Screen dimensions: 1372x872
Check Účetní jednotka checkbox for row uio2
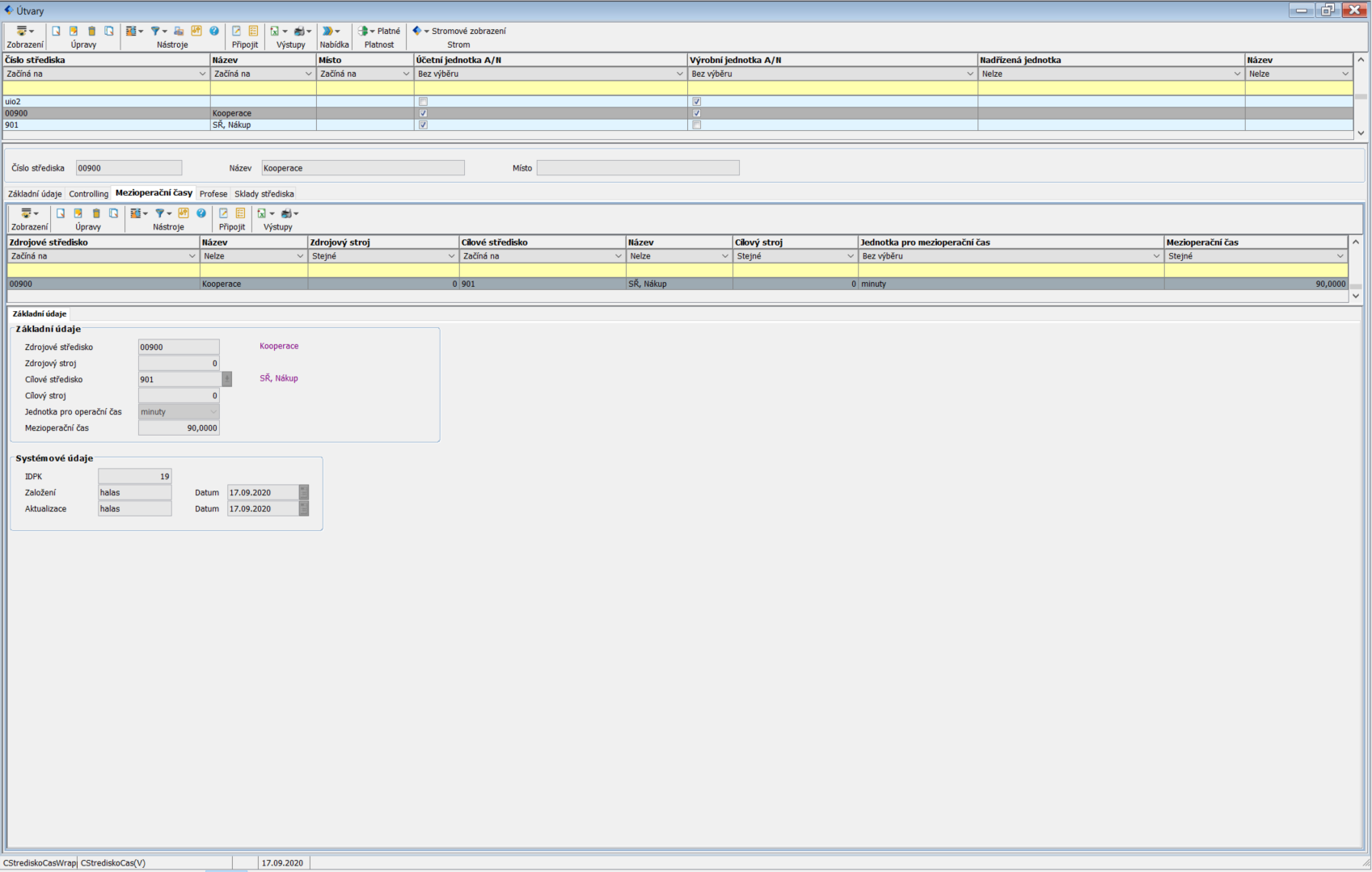point(423,102)
